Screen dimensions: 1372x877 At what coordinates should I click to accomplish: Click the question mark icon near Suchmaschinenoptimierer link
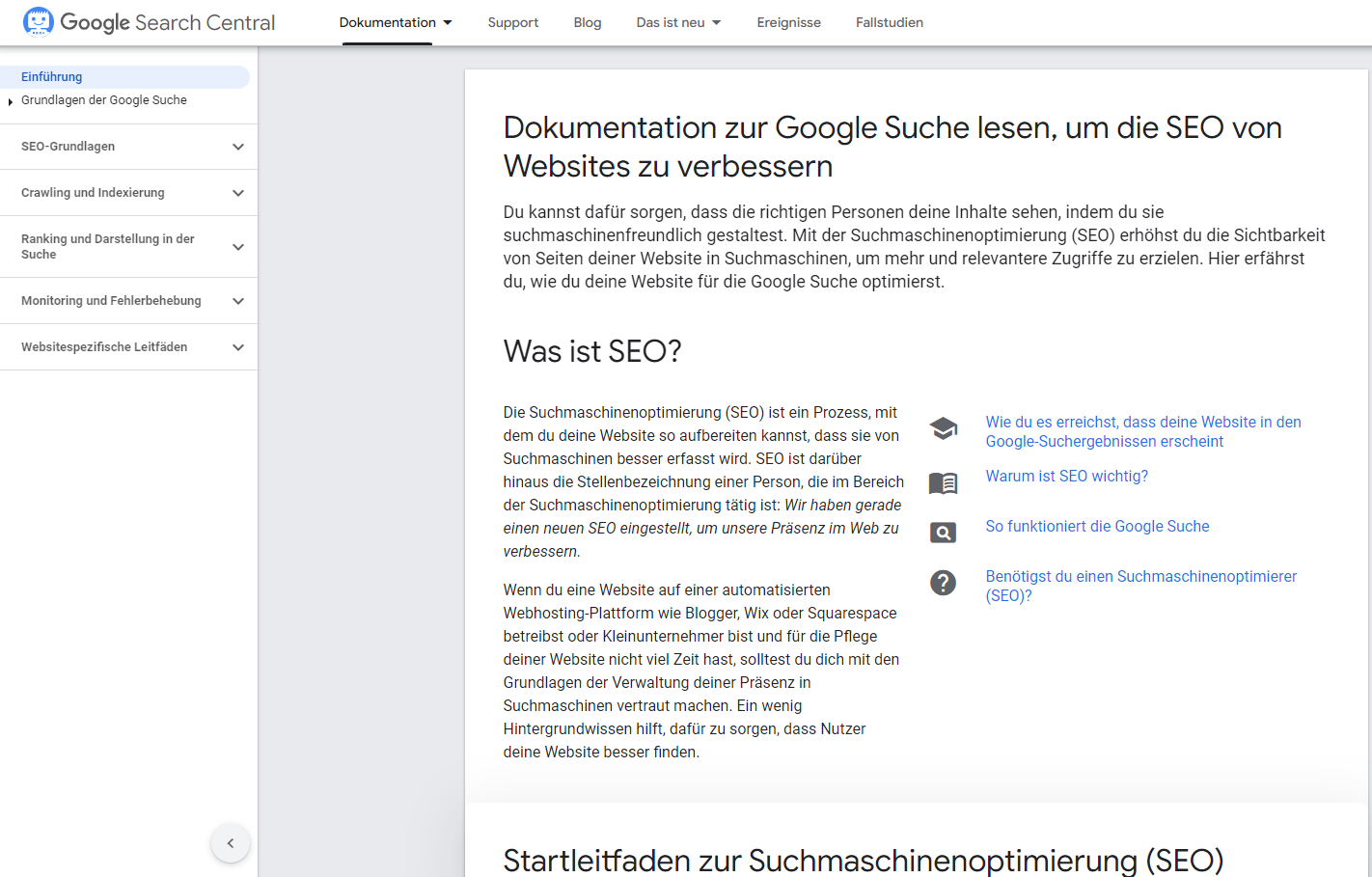943,582
